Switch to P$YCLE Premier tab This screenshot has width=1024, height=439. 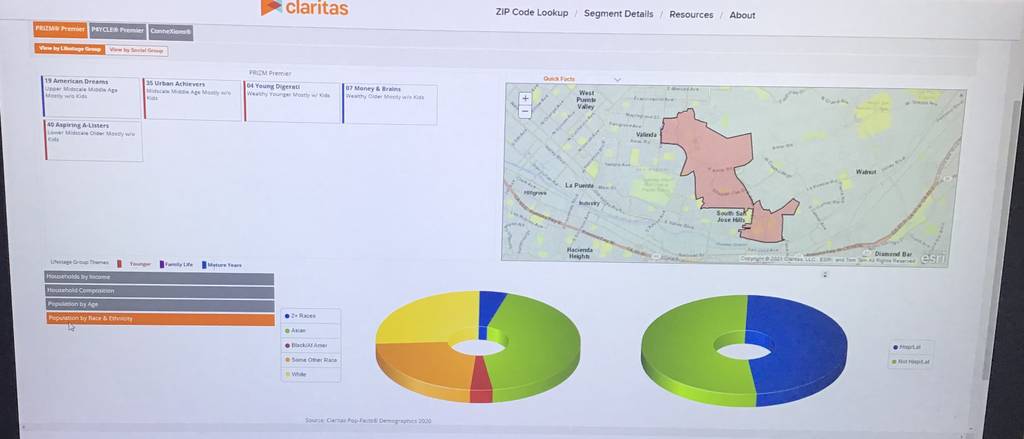[x=118, y=31]
